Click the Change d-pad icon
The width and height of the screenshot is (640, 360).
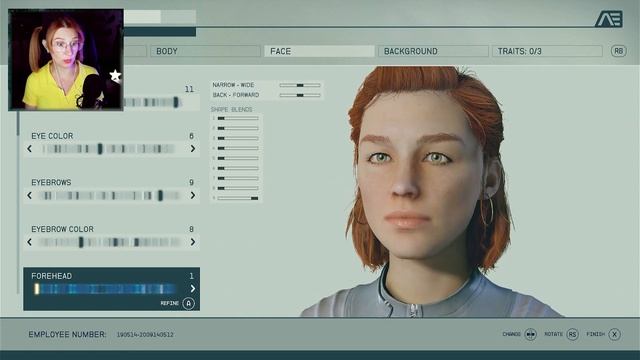pos(531,334)
